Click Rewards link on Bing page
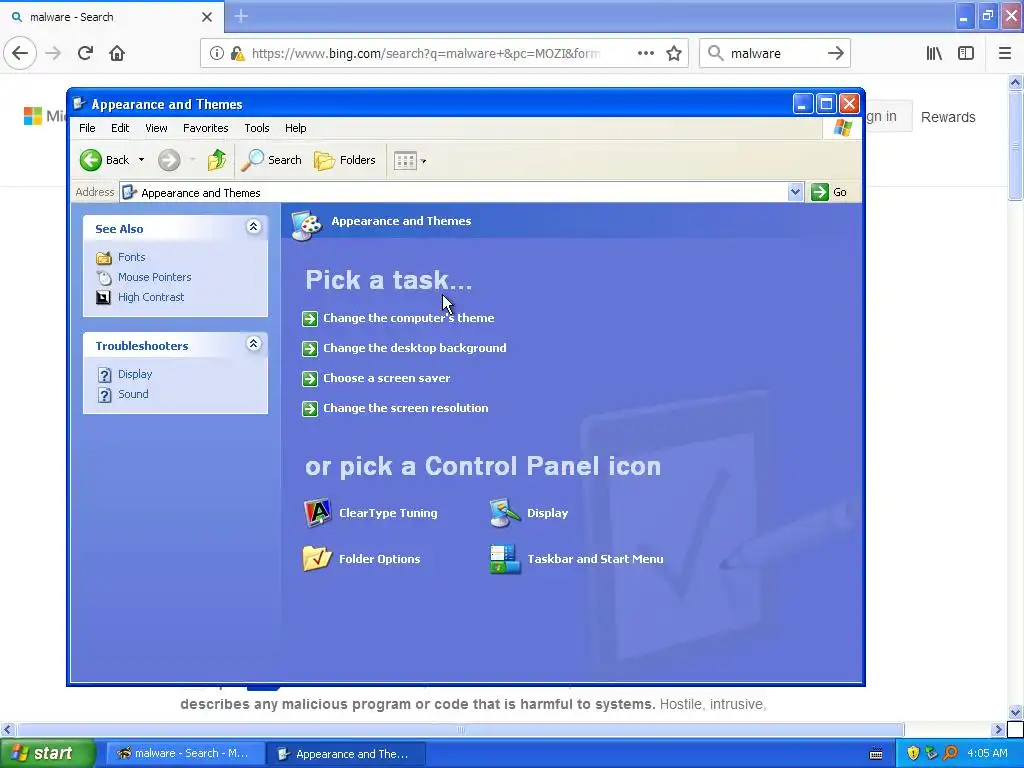 [948, 117]
